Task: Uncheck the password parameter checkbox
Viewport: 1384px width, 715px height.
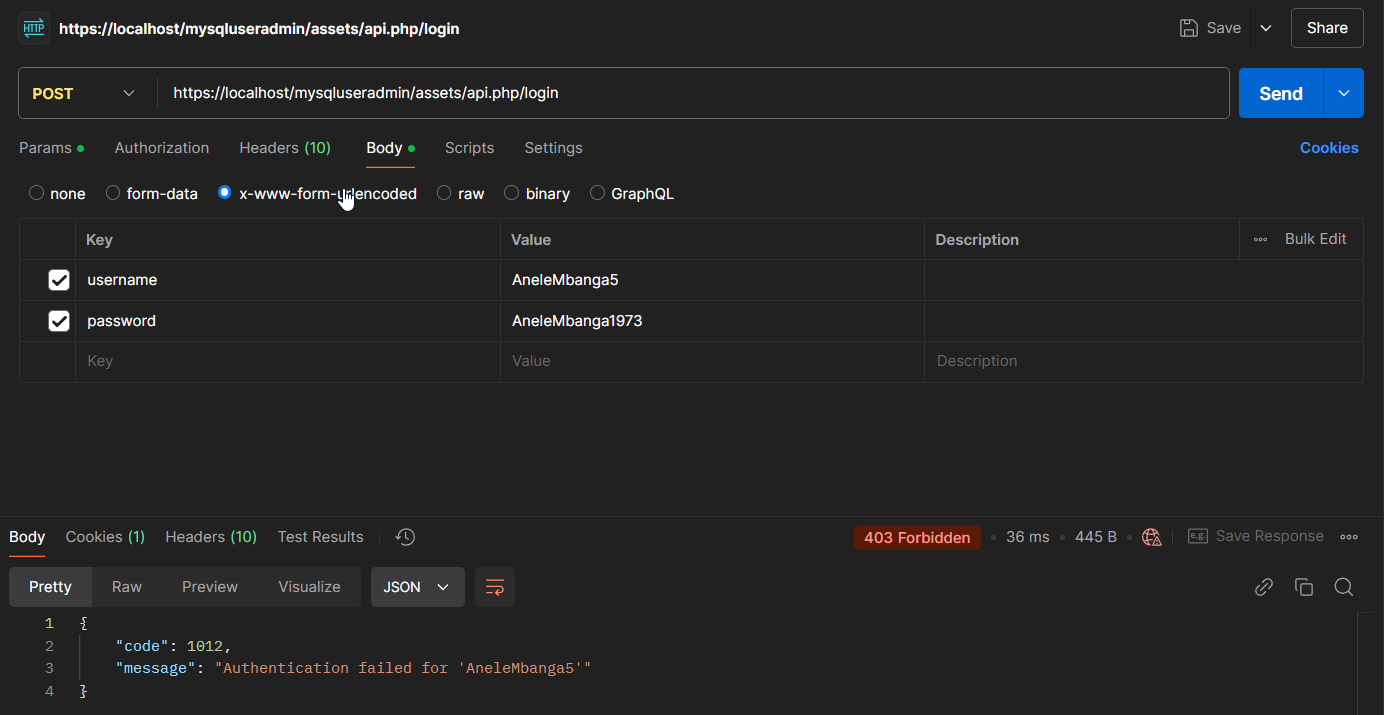Action: [x=59, y=321]
